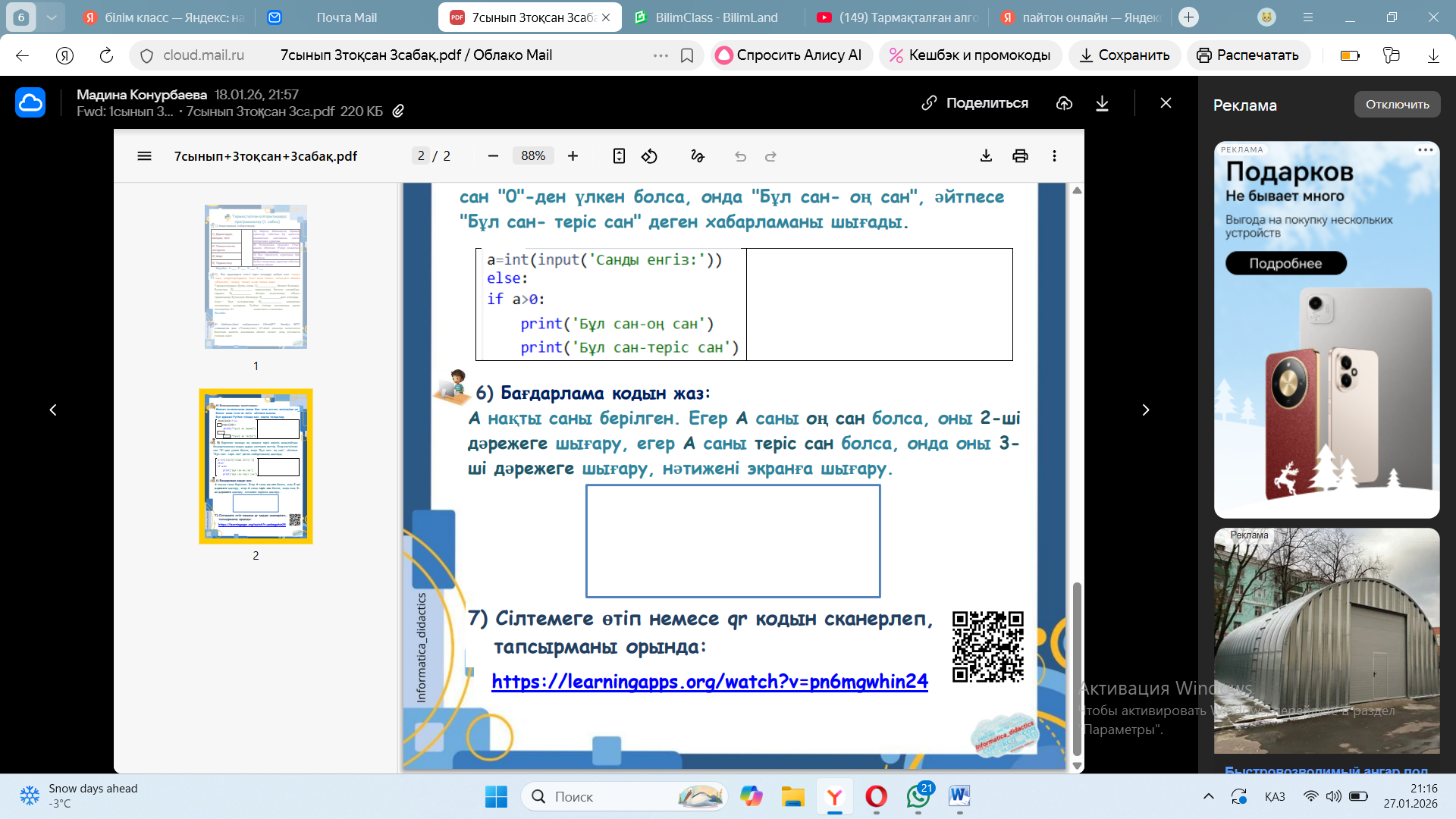
Task: Toggle the PDF sidebar thumbnails menu
Action: [144, 156]
